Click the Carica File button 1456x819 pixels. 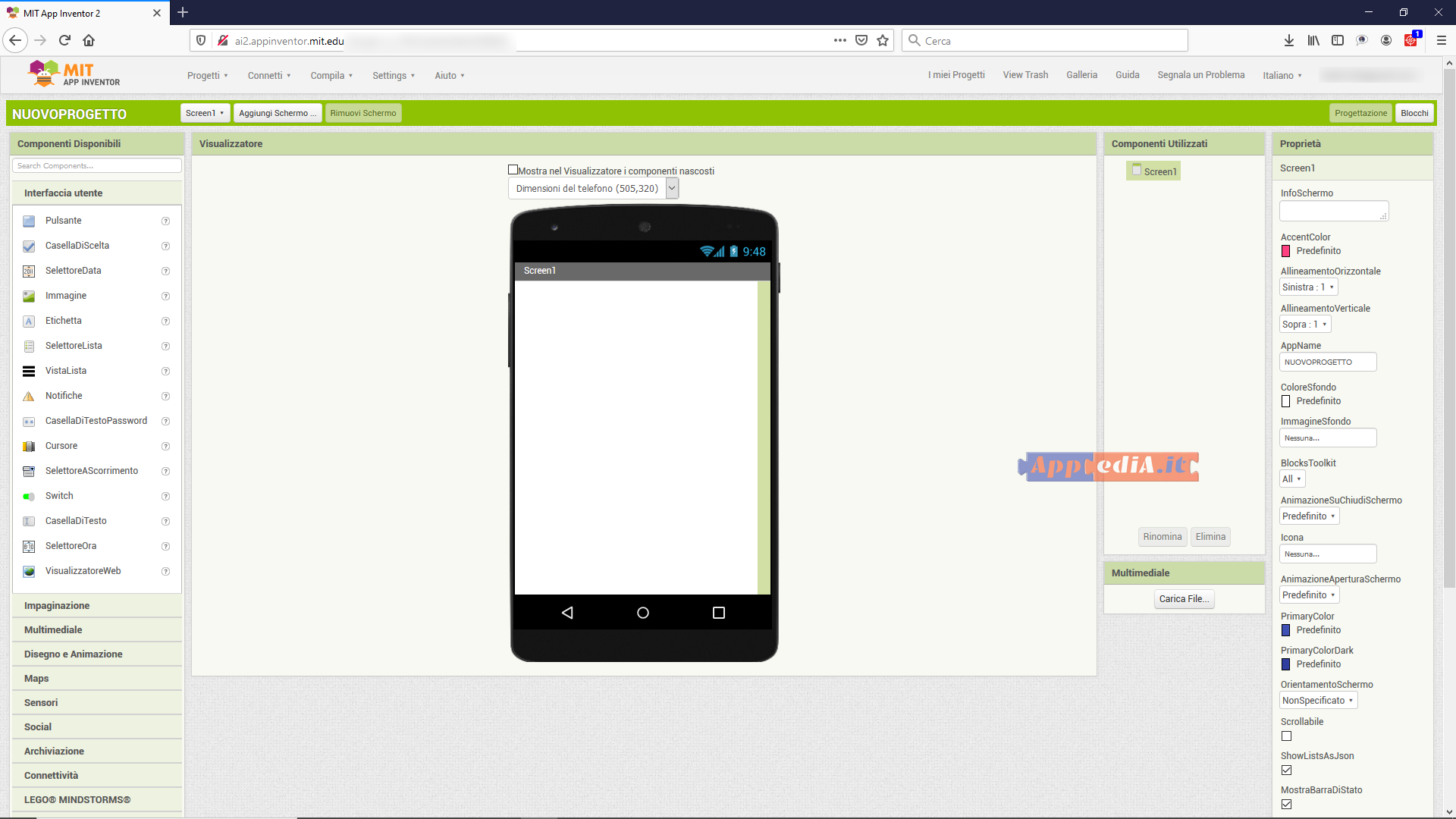coord(1184,599)
